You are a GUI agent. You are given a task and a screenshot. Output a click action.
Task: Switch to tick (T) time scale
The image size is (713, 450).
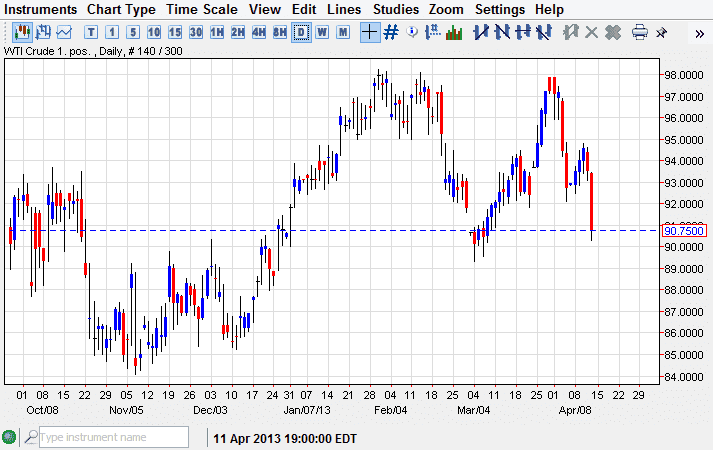(x=91, y=32)
